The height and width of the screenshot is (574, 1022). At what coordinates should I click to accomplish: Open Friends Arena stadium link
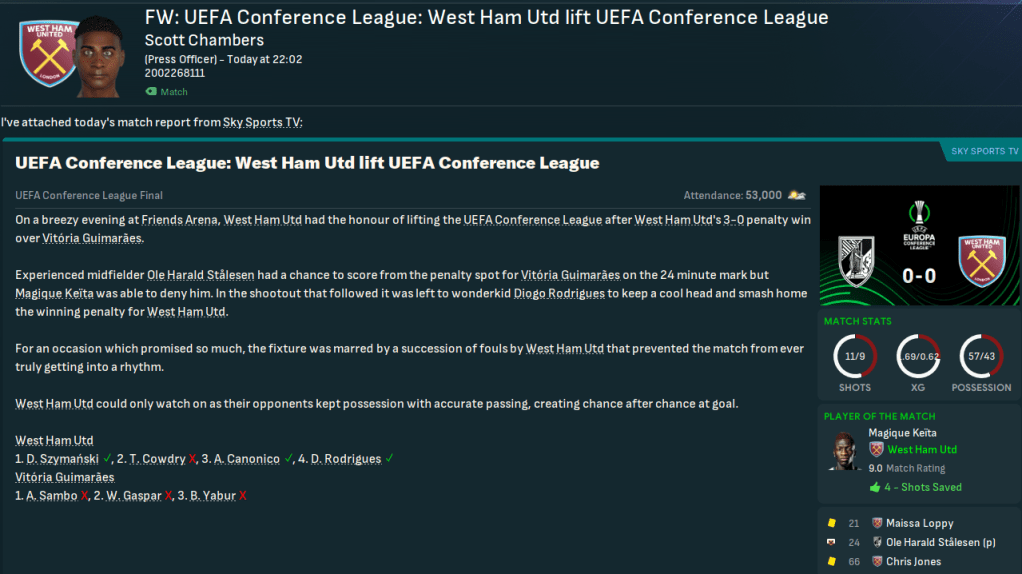[x=179, y=219]
